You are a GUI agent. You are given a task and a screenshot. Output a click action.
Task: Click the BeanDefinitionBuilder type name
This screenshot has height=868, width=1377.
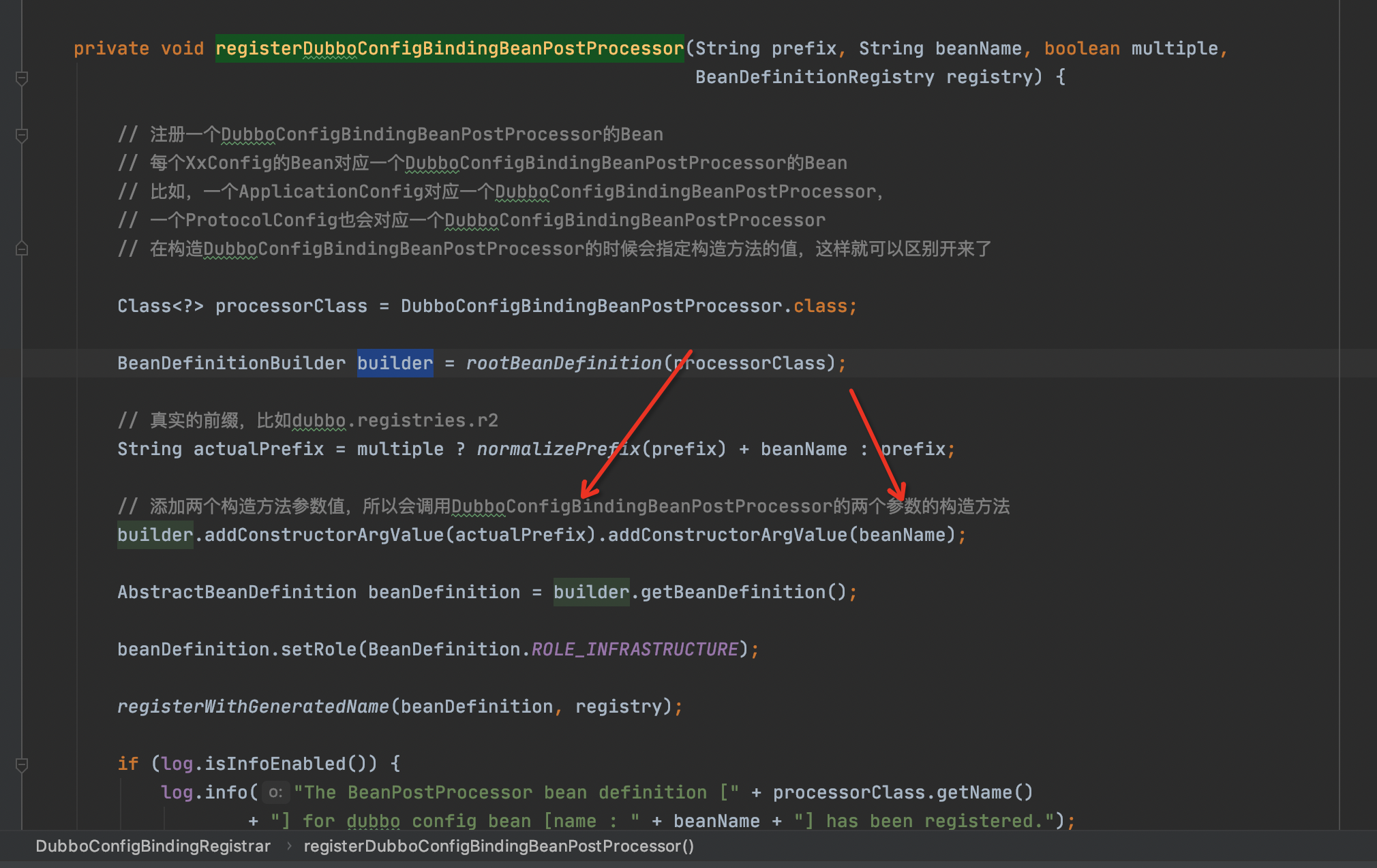tap(232, 363)
